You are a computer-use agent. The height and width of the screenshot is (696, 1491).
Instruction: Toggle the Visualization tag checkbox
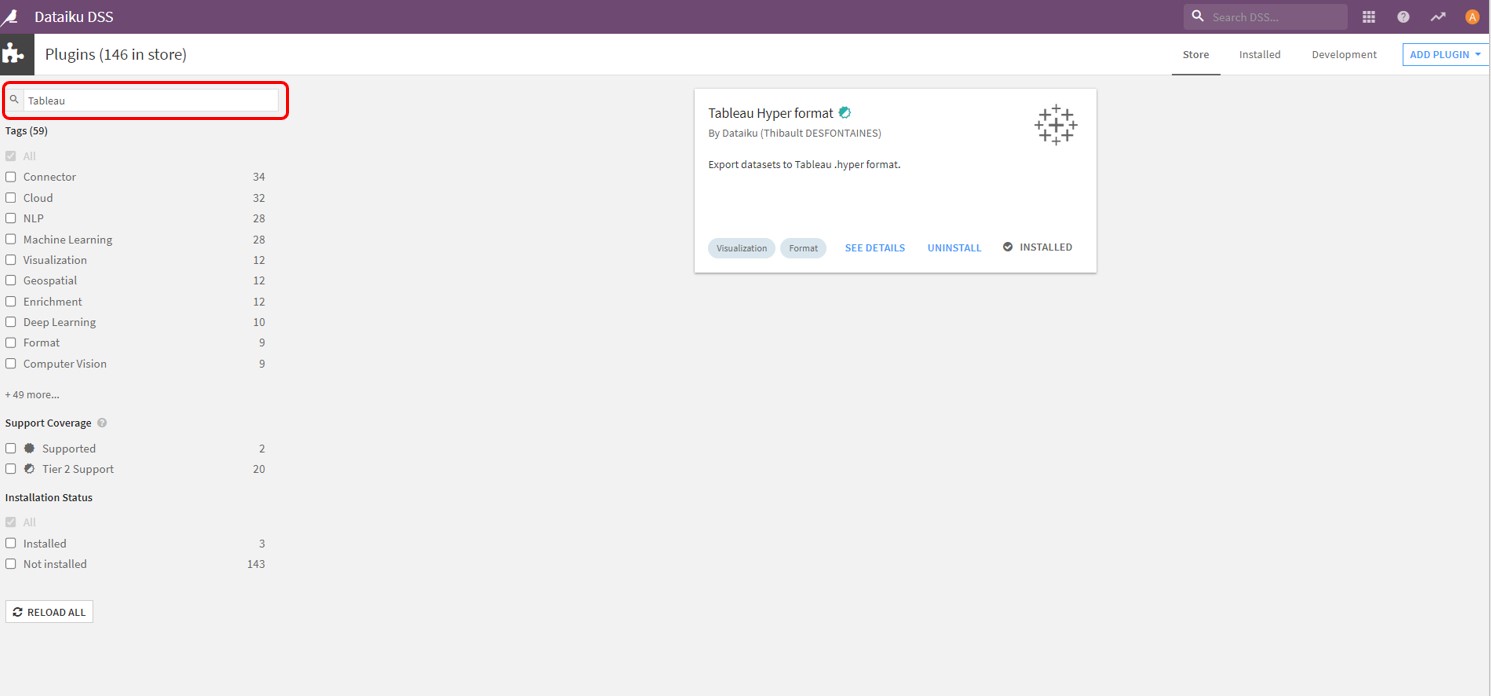11,260
